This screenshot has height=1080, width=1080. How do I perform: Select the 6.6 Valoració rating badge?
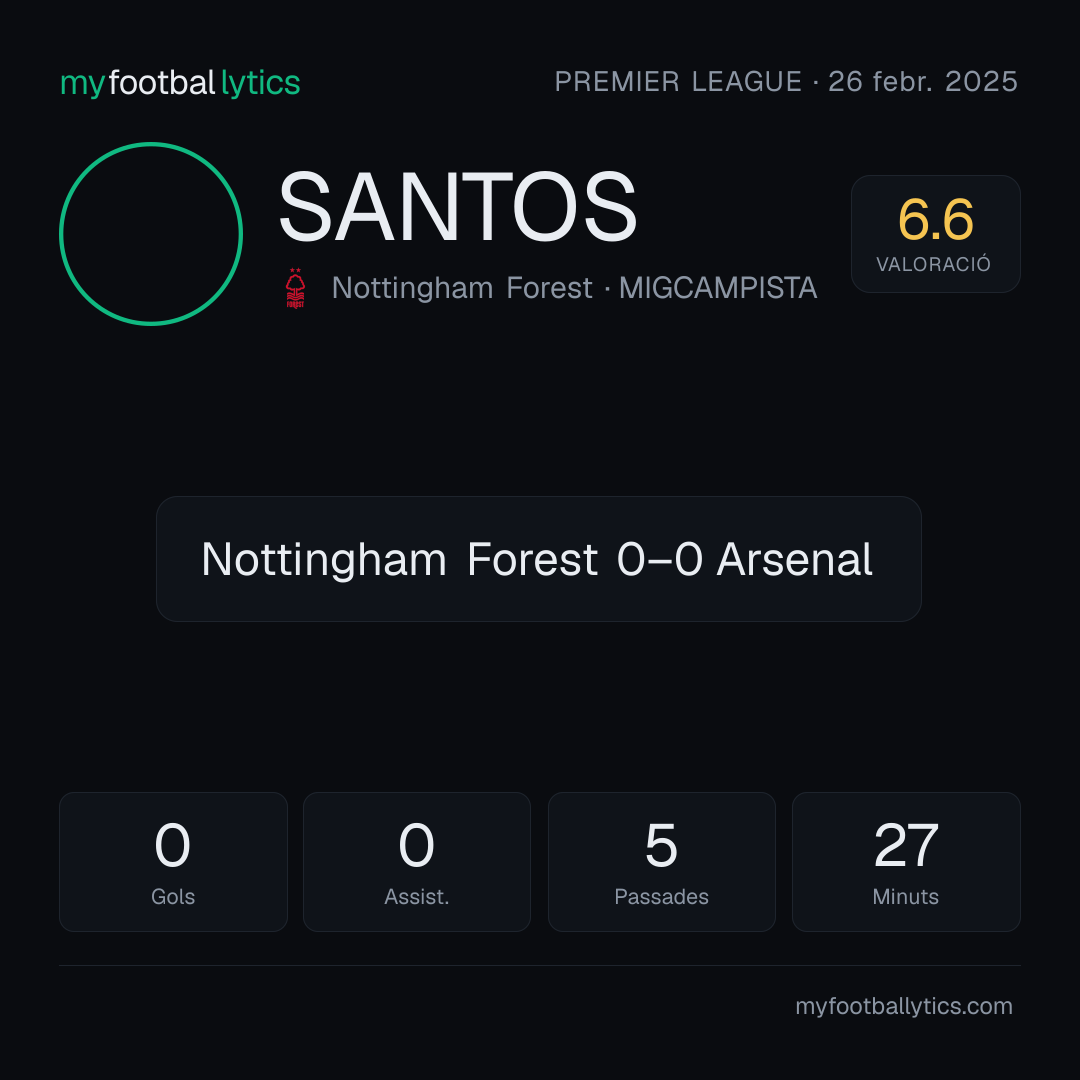(935, 233)
